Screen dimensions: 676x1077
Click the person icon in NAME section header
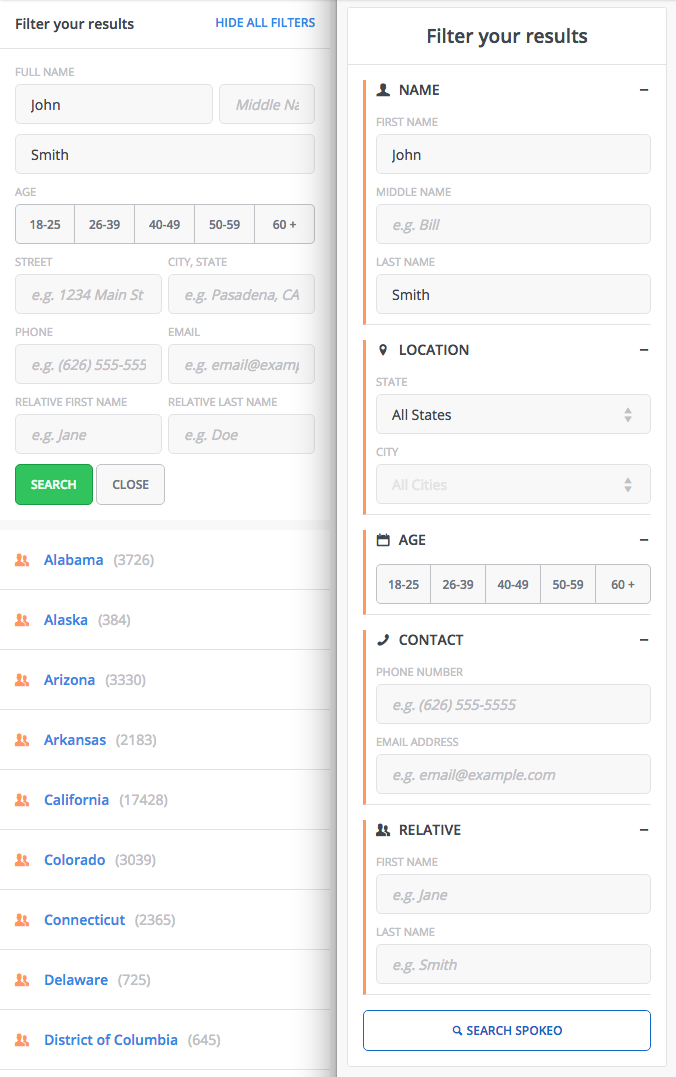[383, 89]
